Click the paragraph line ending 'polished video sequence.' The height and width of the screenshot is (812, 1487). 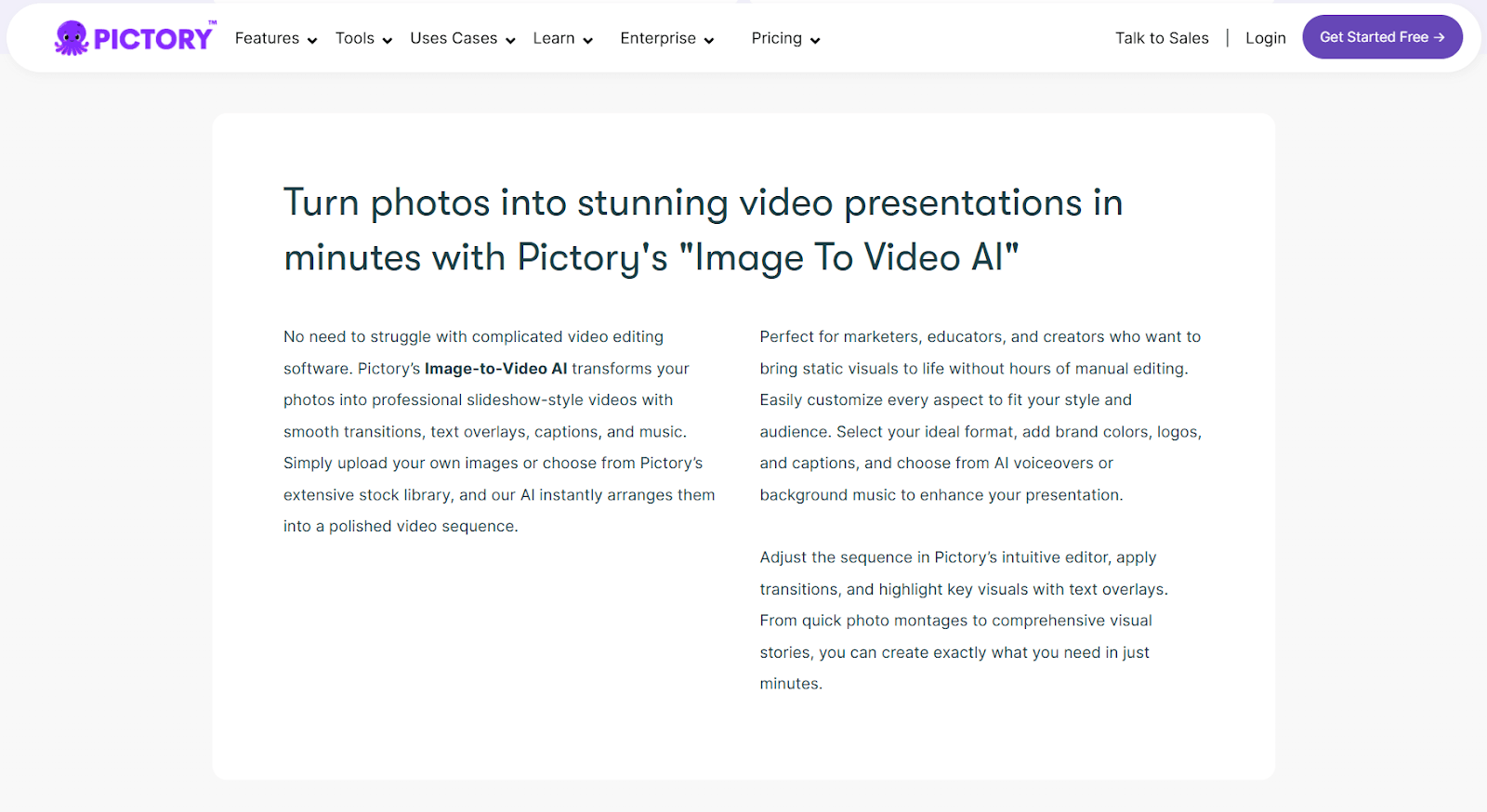click(x=401, y=526)
